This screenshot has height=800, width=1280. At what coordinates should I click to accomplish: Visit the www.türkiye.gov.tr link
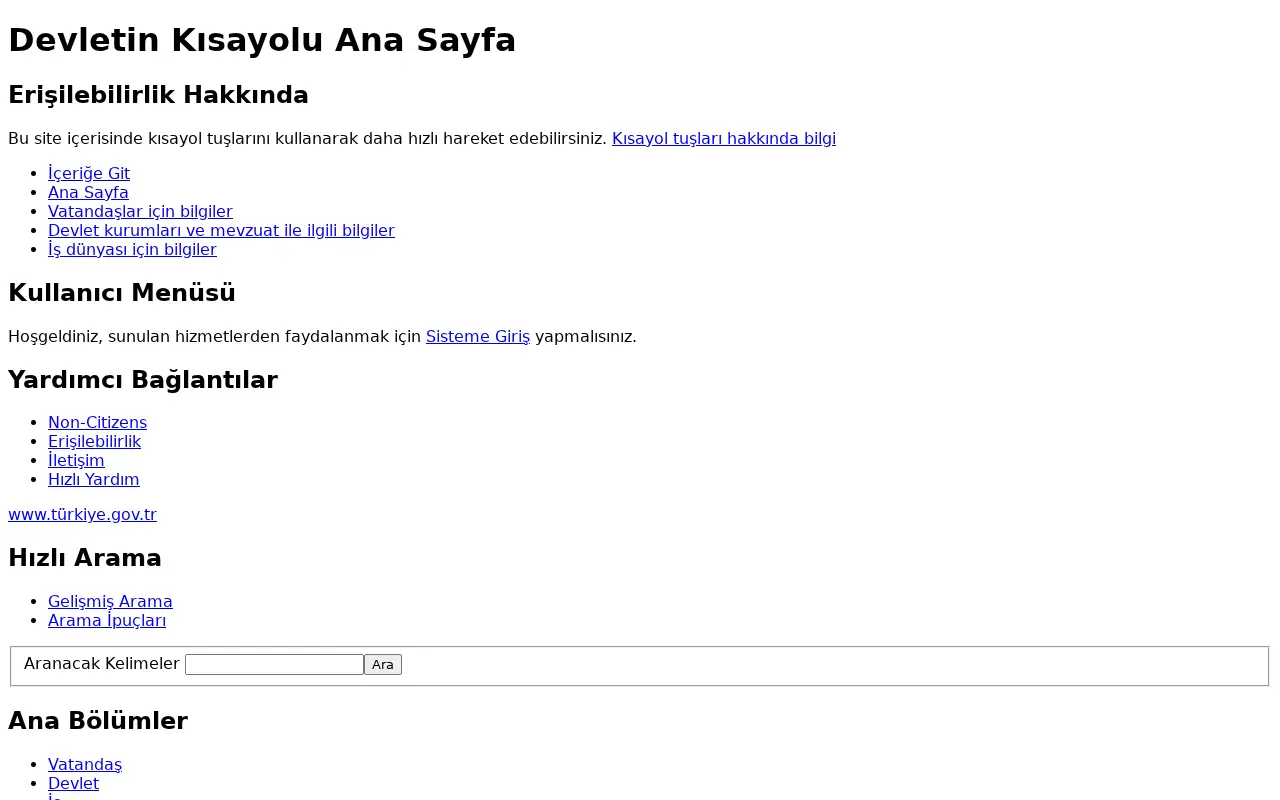coord(82,515)
